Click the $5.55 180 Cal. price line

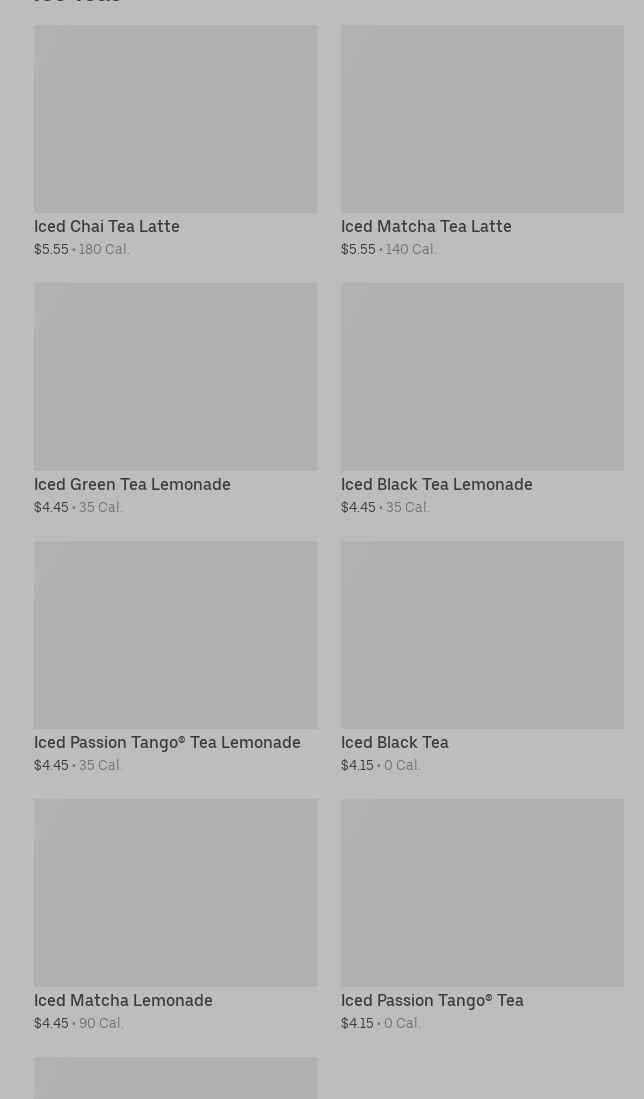tap(82, 249)
